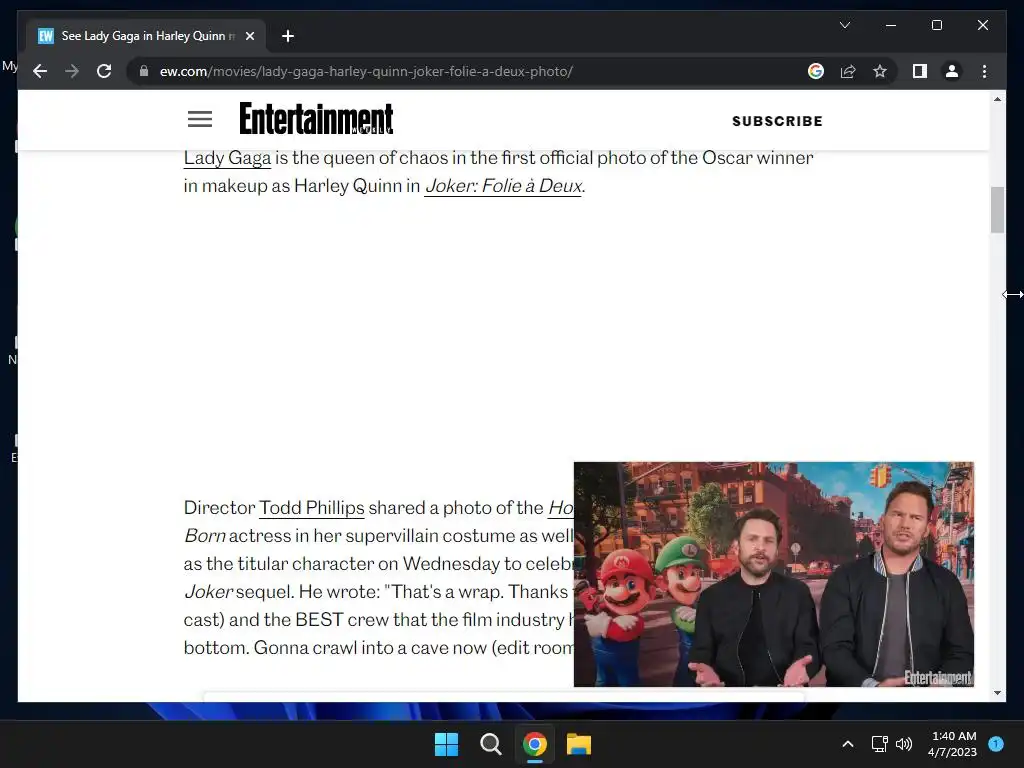Open the Windows Start menu
This screenshot has width=1024, height=768.
pyautogui.click(x=447, y=744)
